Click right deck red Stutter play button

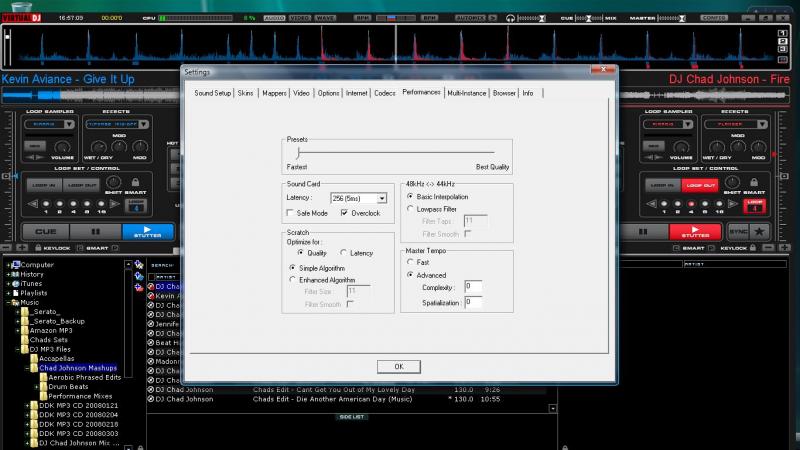(695, 232)
